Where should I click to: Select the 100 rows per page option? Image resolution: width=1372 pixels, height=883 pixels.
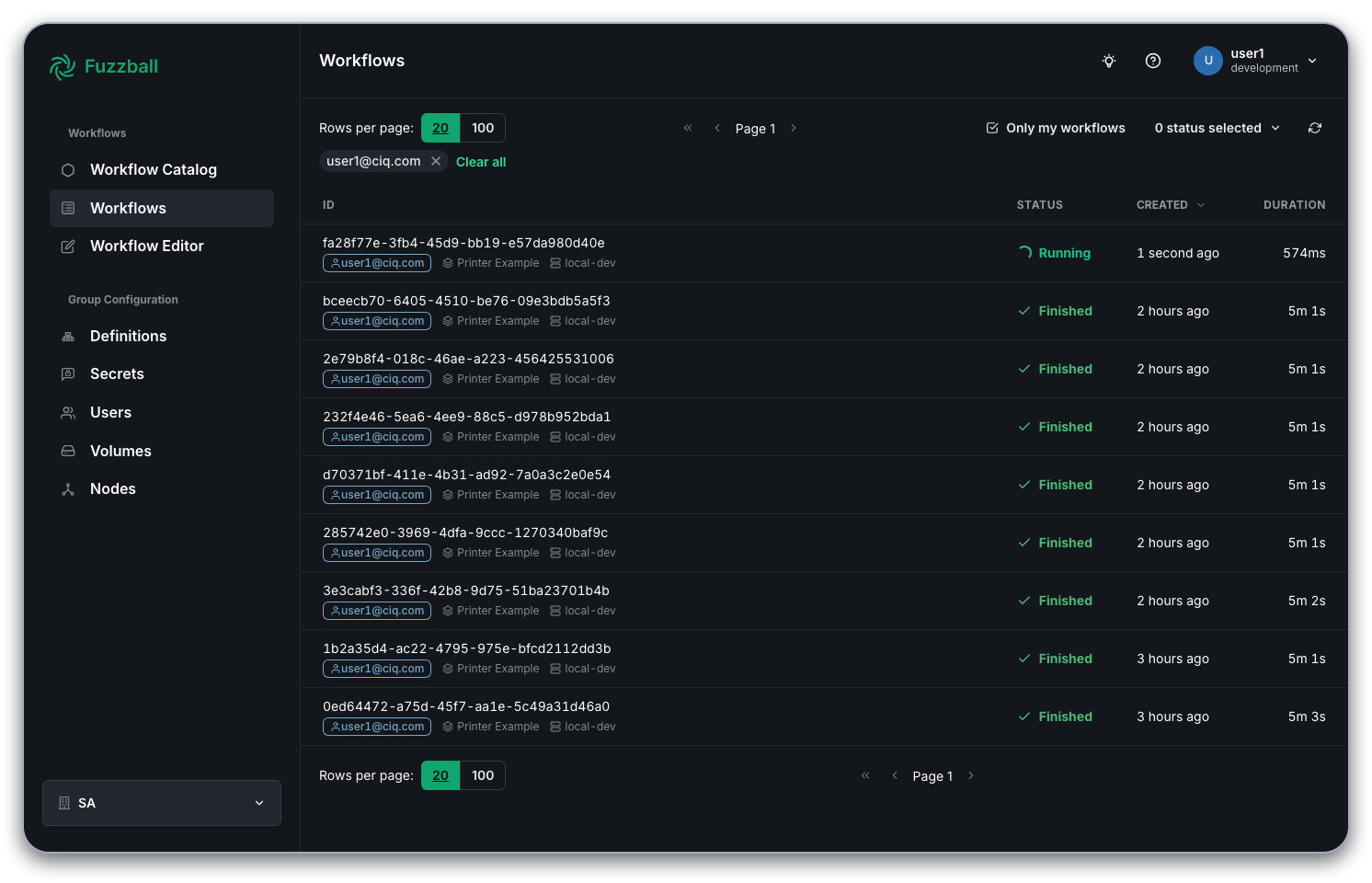(x=483, y=128)
